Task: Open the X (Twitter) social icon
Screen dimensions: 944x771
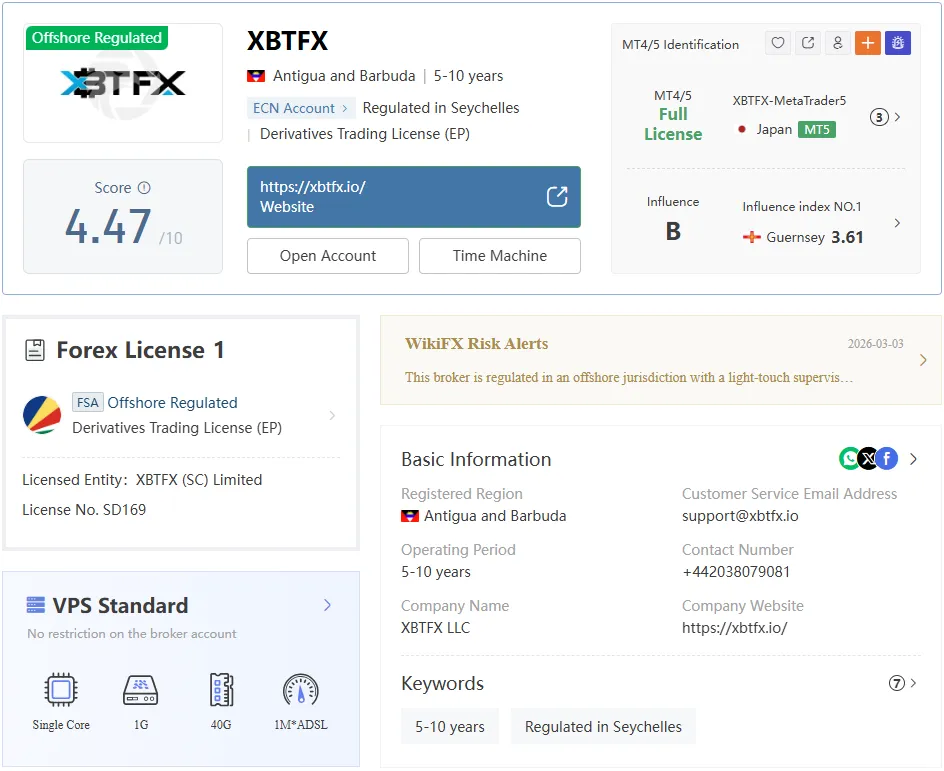Action: 868,459
